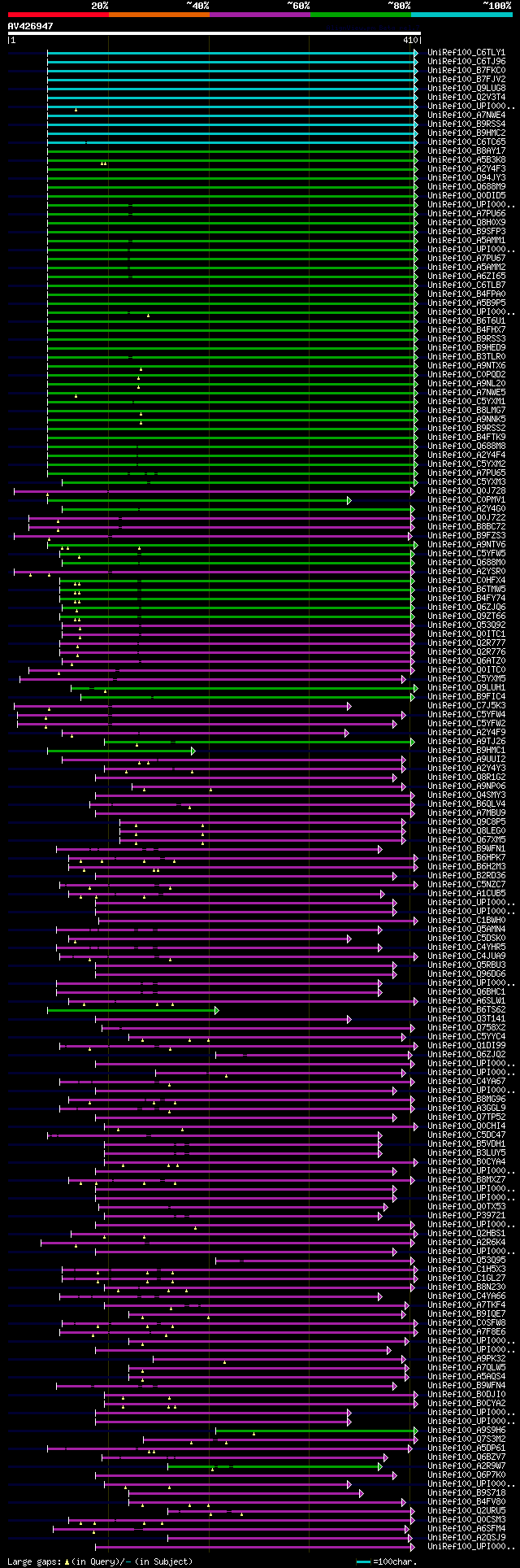This screenshot has width=520, height=1568.
Task: Open the UniRef100_A7NWE4 hit label
Action: tap(466, 115)
